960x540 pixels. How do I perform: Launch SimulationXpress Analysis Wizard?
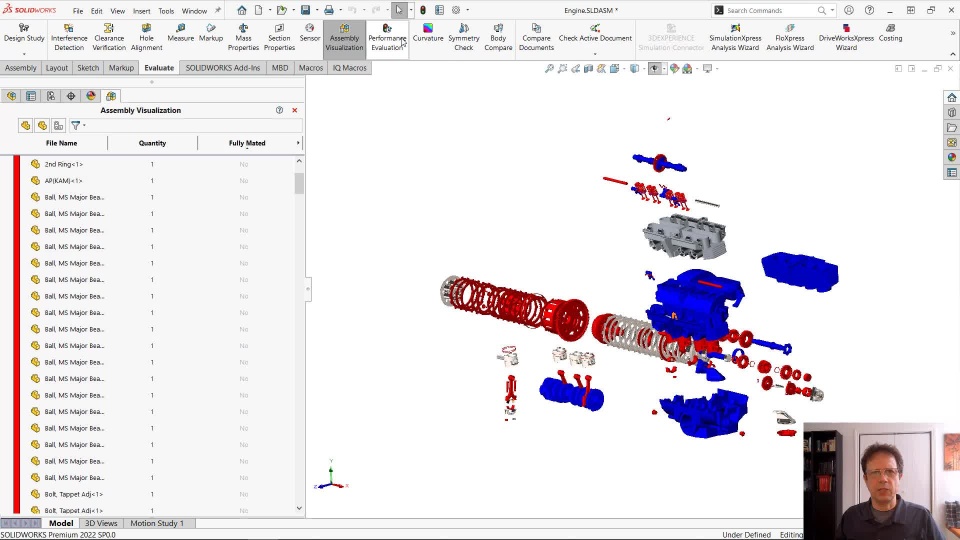(735, 37)
